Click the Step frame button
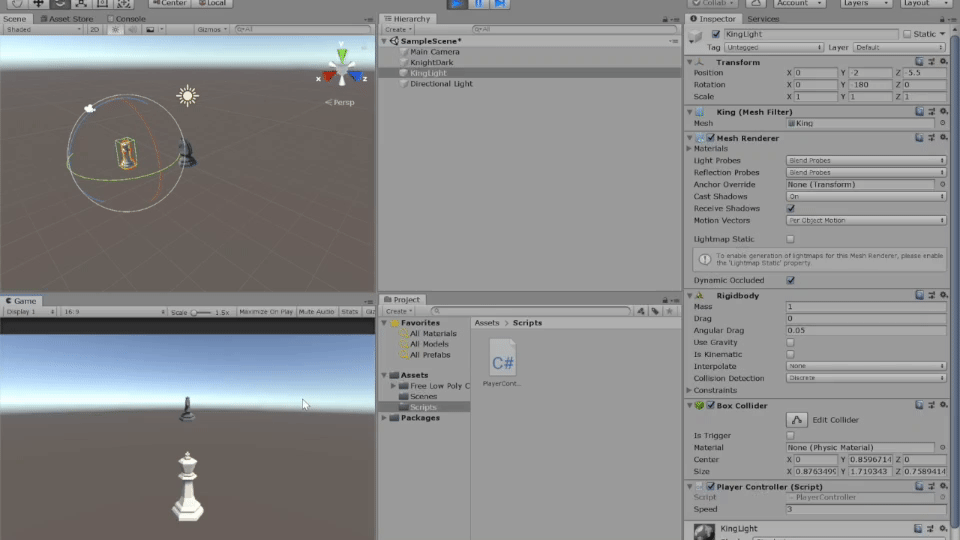This screenshot has width=960, height=540. [x=500, y=4]
